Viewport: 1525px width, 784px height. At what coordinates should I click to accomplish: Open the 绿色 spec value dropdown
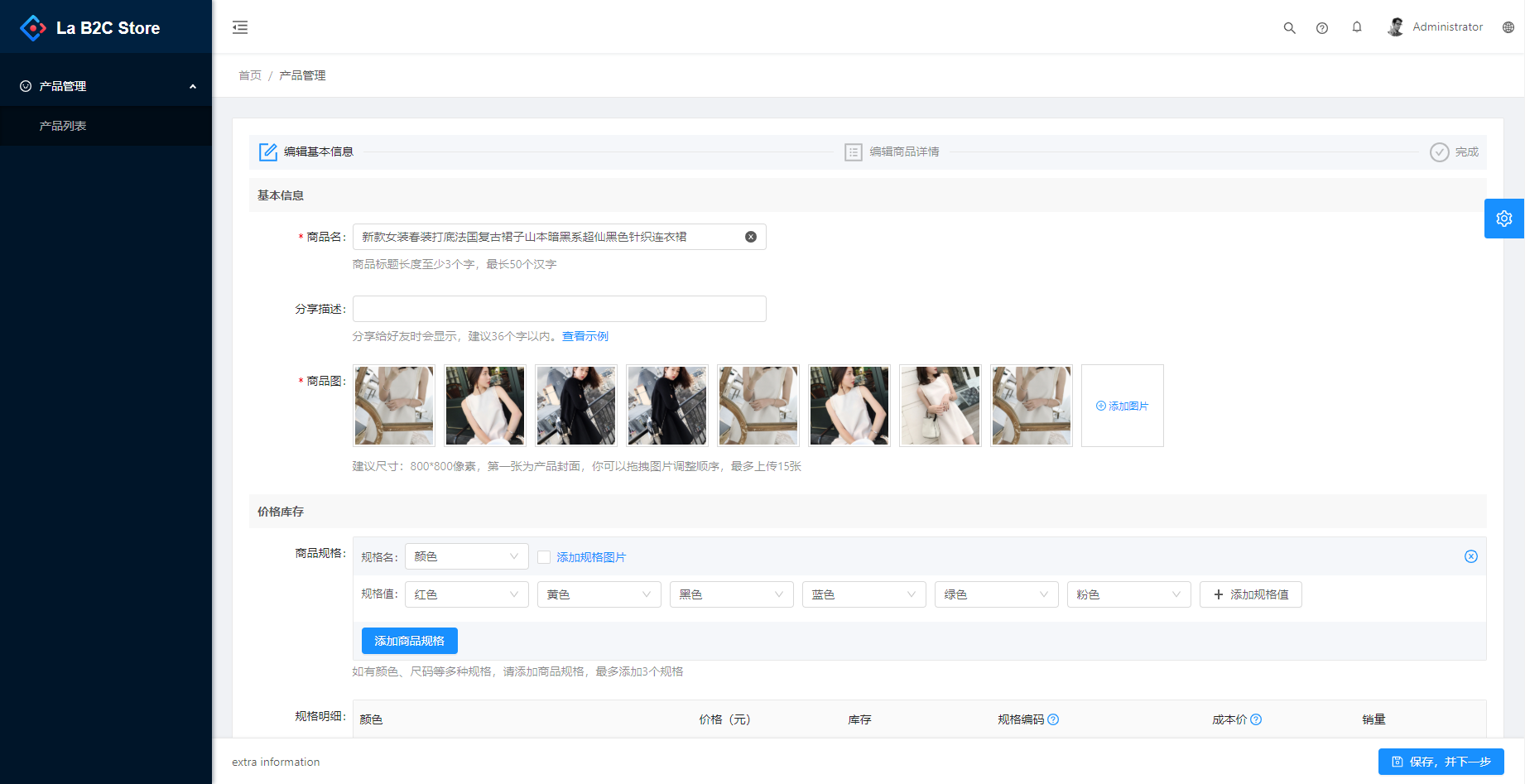coord(997,594)
